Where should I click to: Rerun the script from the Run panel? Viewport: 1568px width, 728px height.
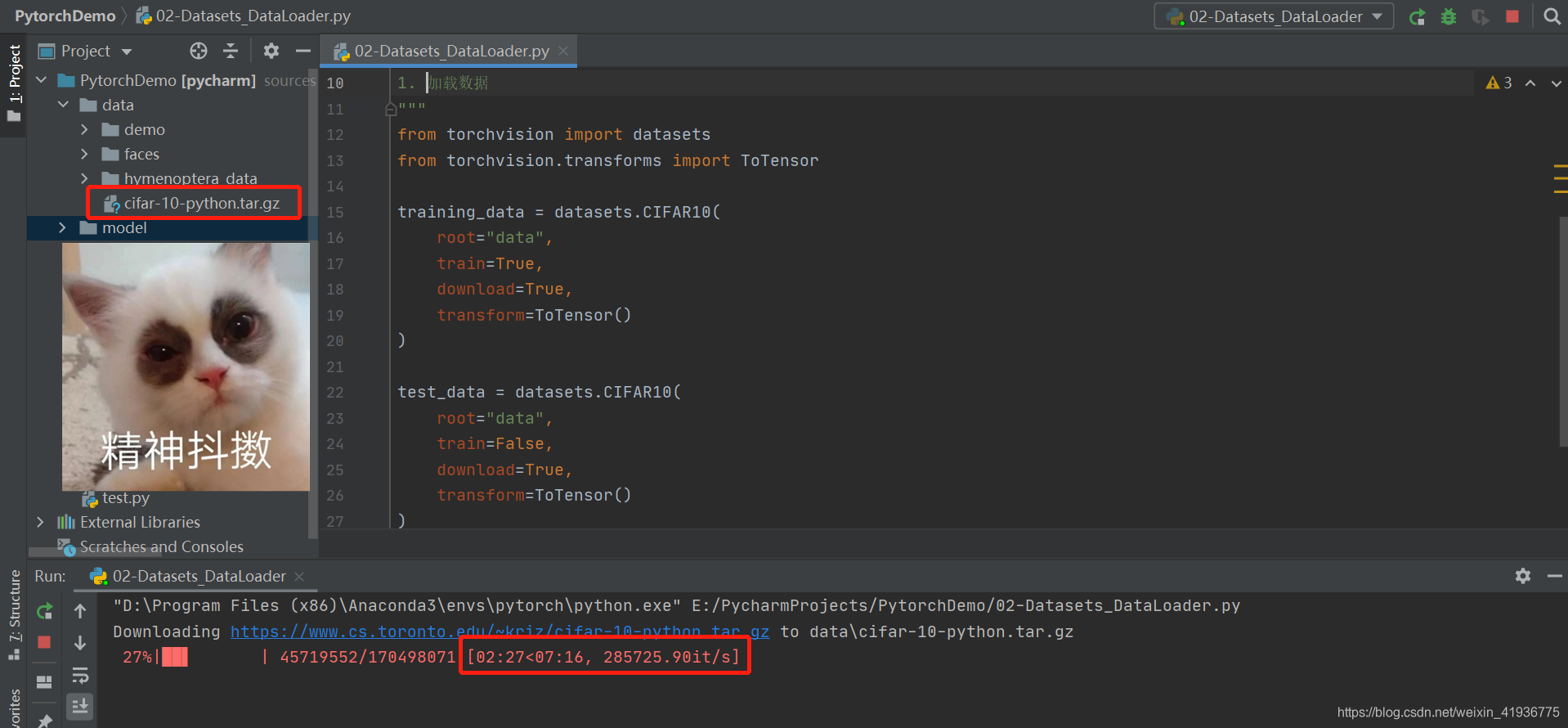point(45,611)
